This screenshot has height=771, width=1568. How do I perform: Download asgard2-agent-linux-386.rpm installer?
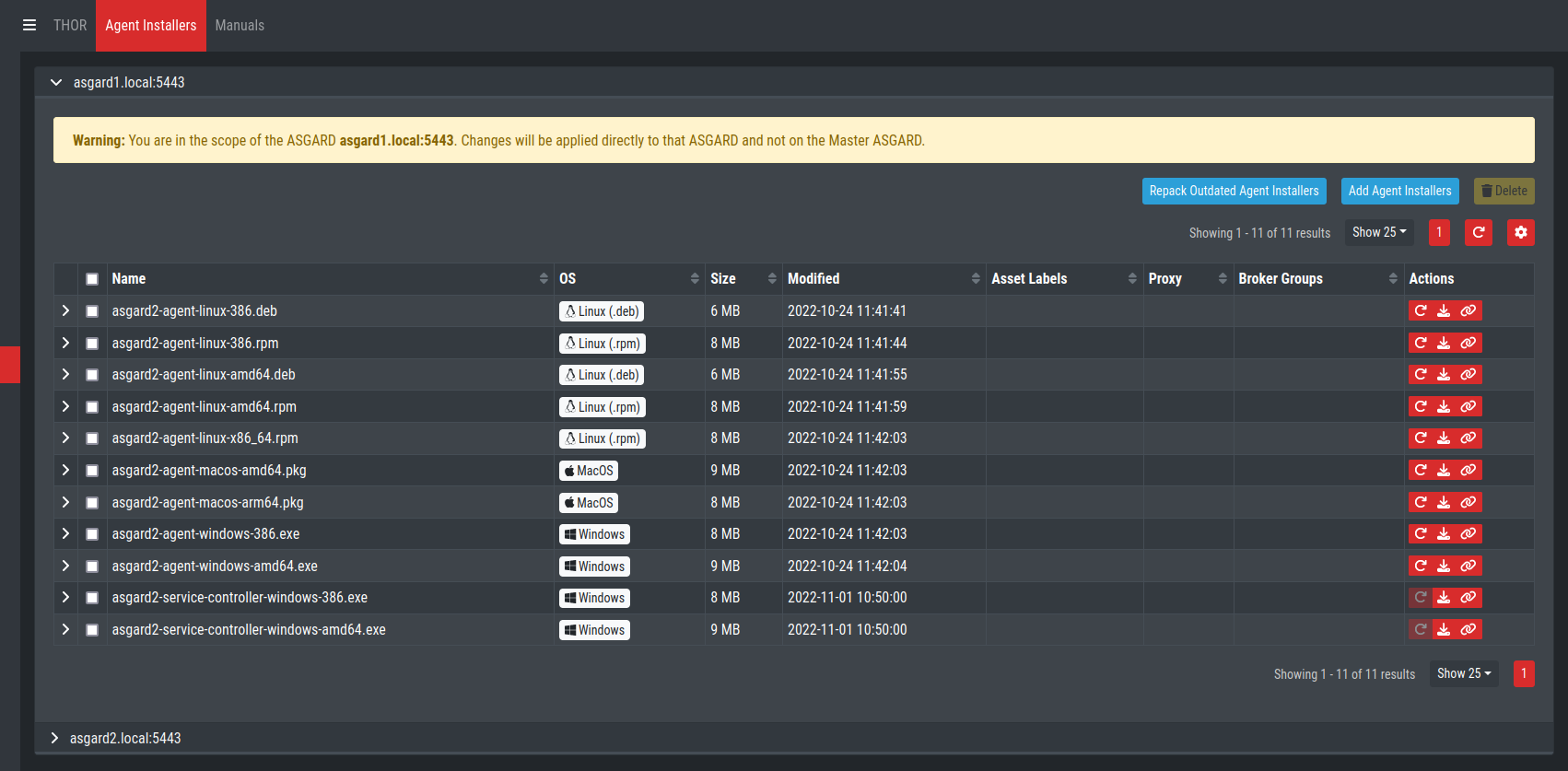(1444, 344)
